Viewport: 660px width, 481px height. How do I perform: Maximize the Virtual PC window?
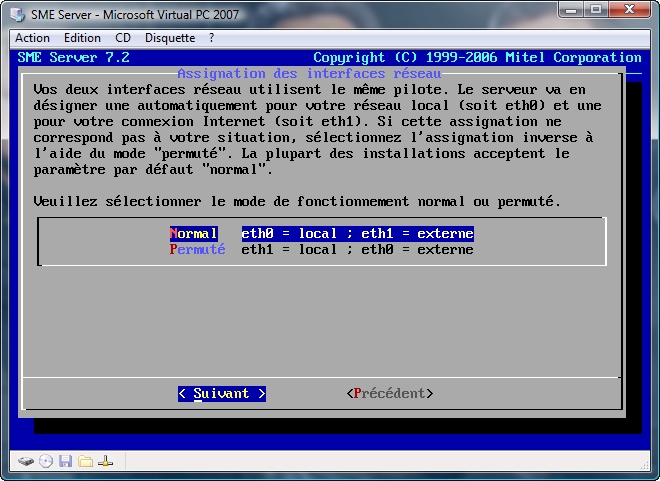pyautogui.click(x=596, y=9)
